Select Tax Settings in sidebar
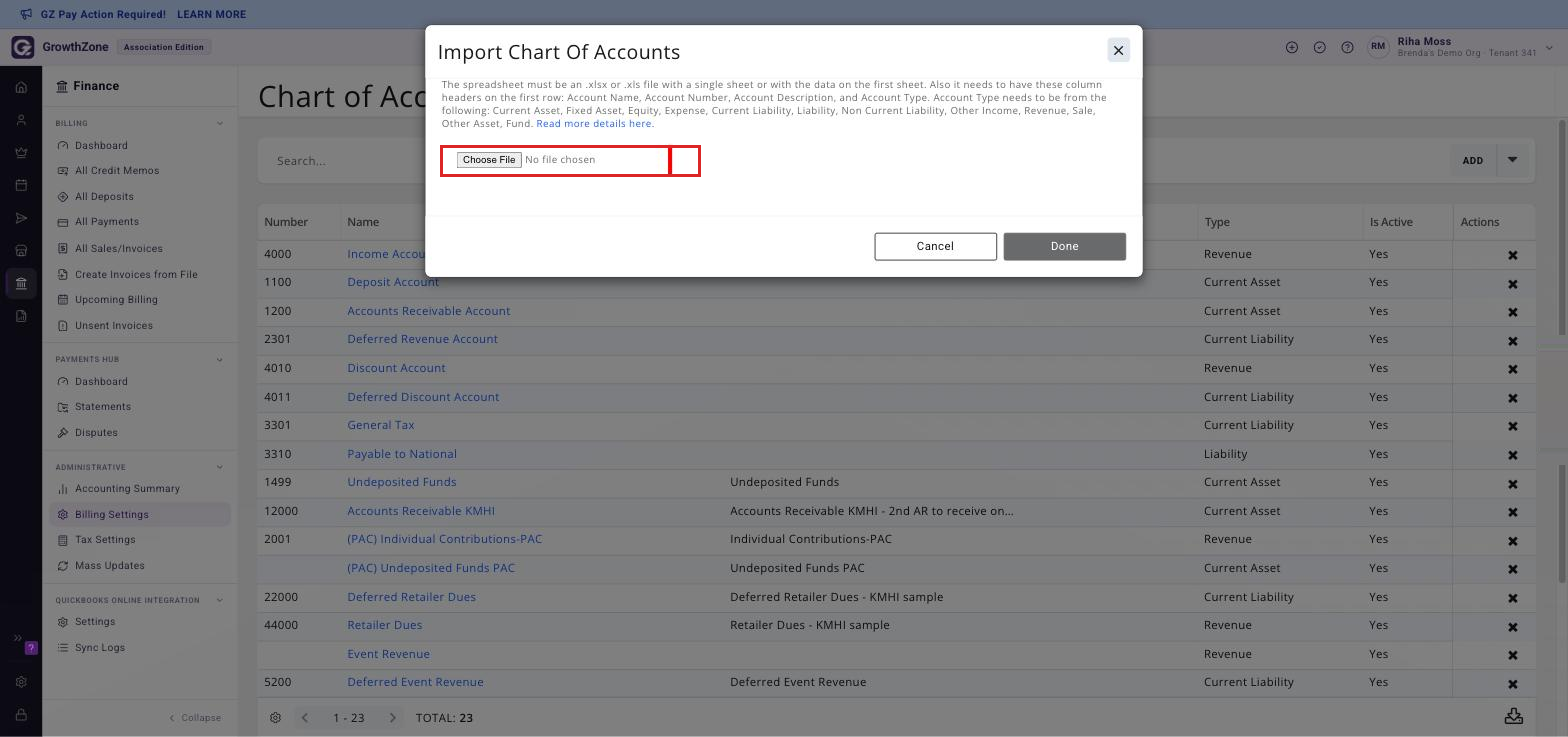The image size is (1568, 737). [x=105, y=540]
